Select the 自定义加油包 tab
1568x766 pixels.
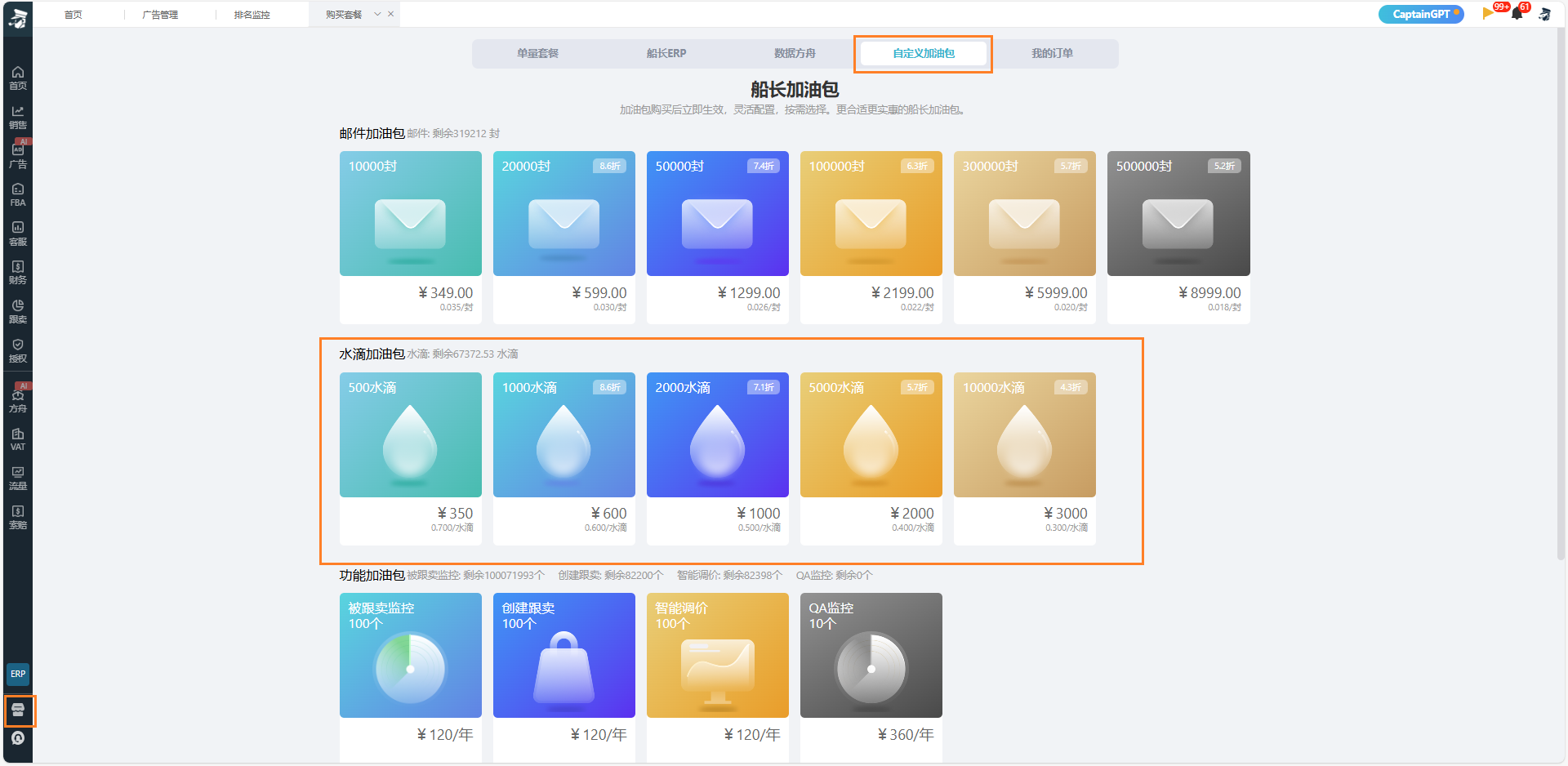tap(924, 53)
